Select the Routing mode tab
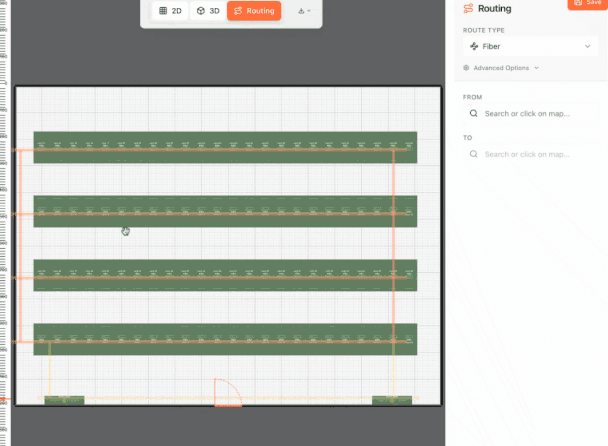This screenshot has width=608, height=446. pos(254,11)
